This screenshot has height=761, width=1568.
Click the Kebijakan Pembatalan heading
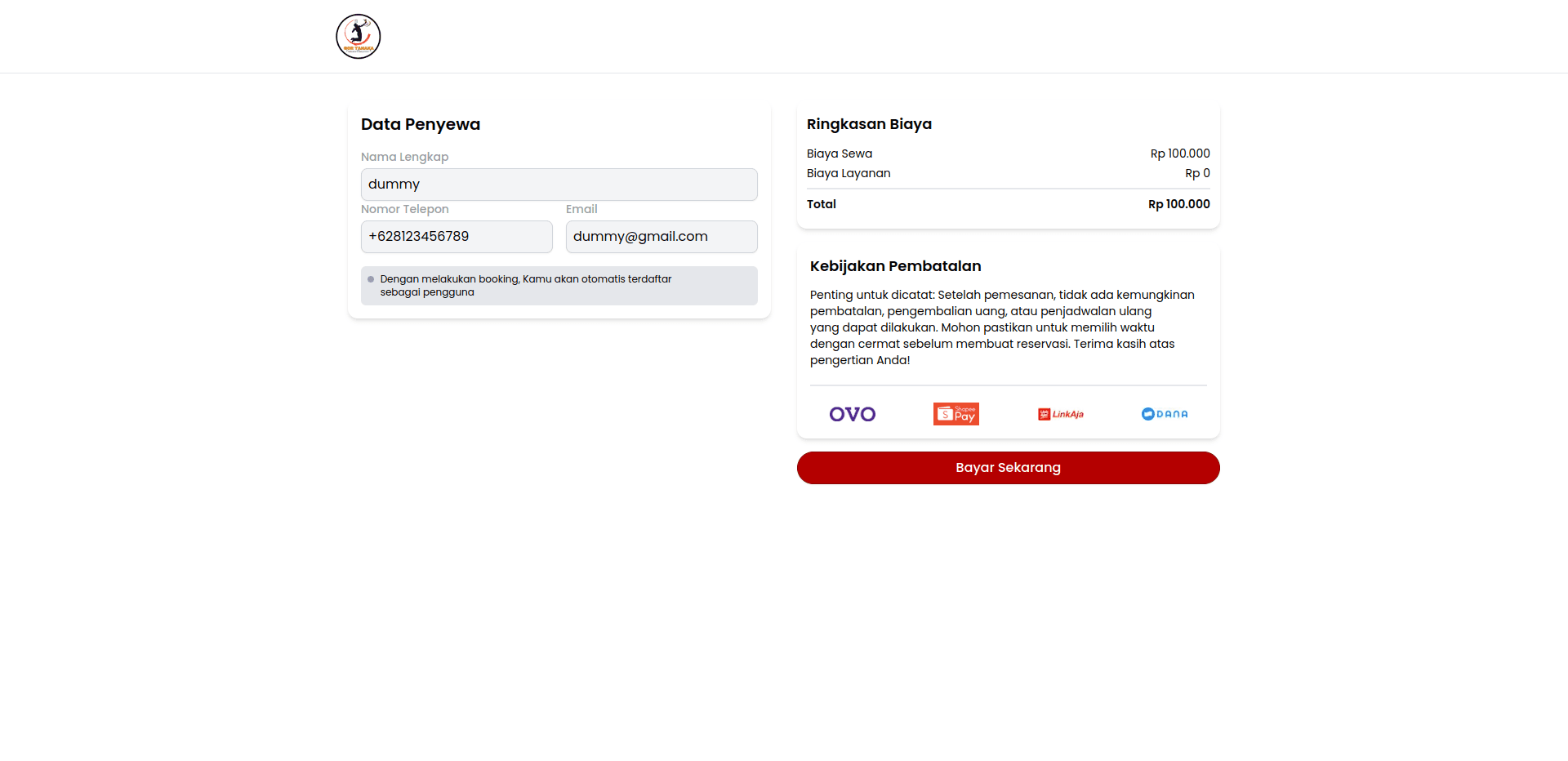895,266
